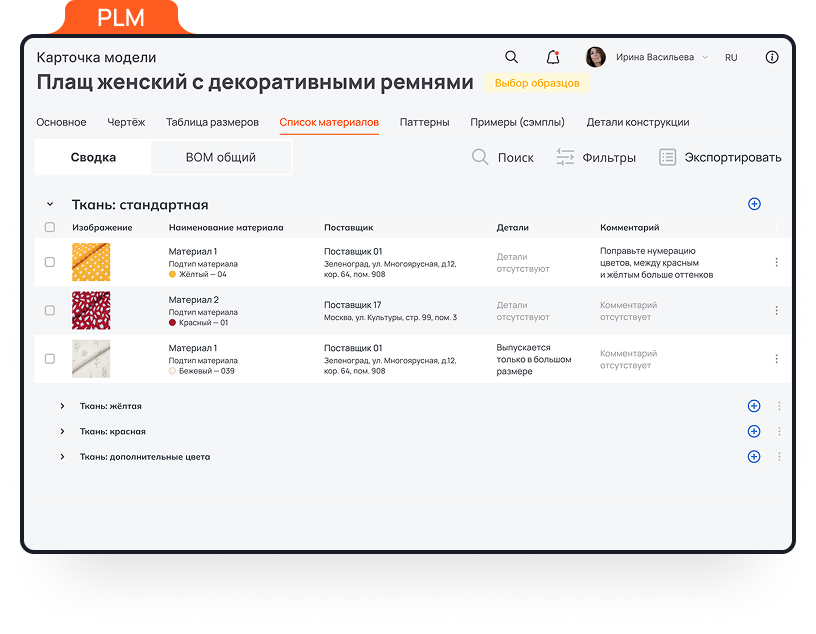Toggle the select-all checkbox in table header
This screenshot has width=816, height=634.
pyautogui.click(x=50, y=228)
